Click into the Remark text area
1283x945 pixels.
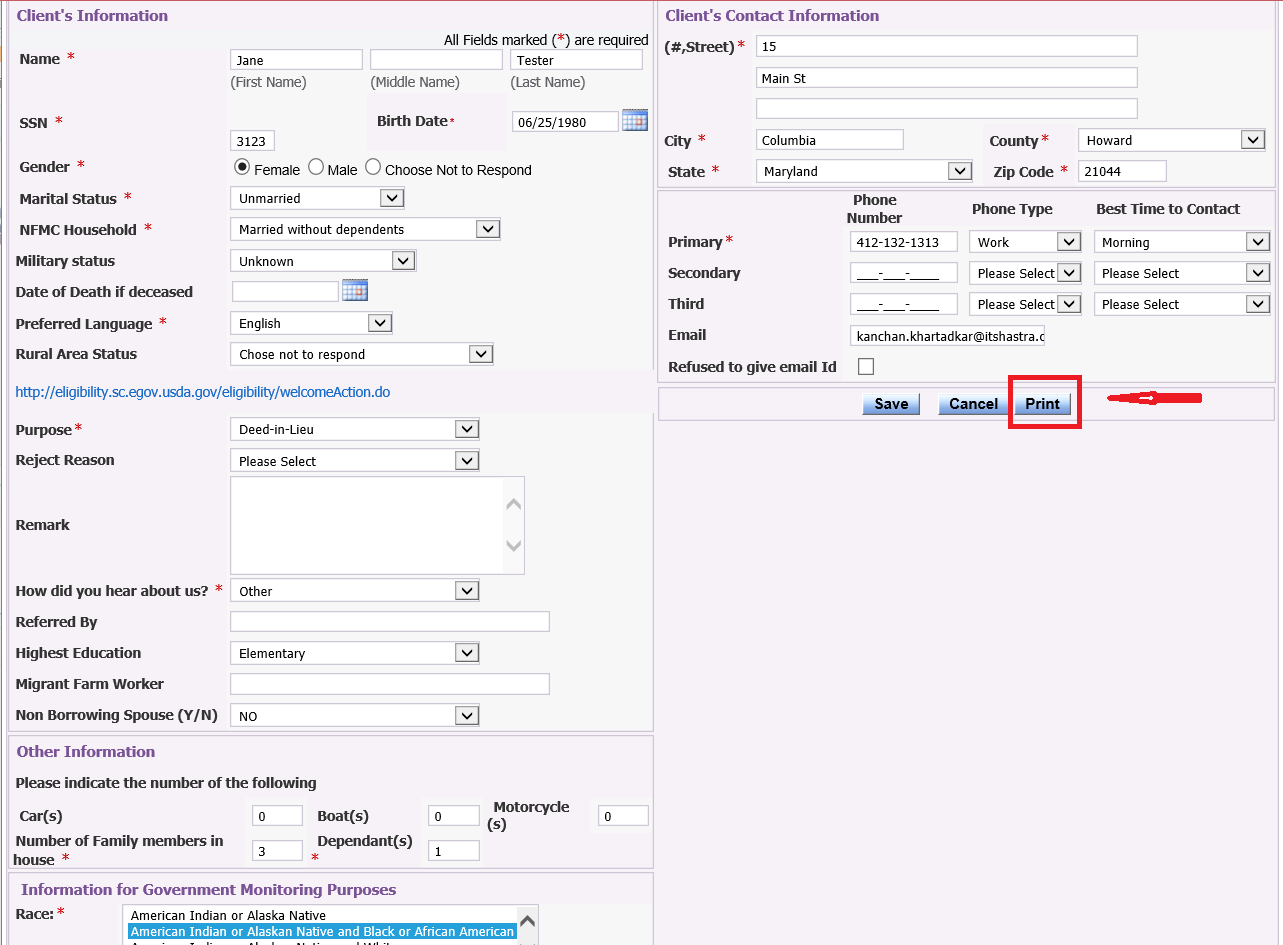[367, 525]
